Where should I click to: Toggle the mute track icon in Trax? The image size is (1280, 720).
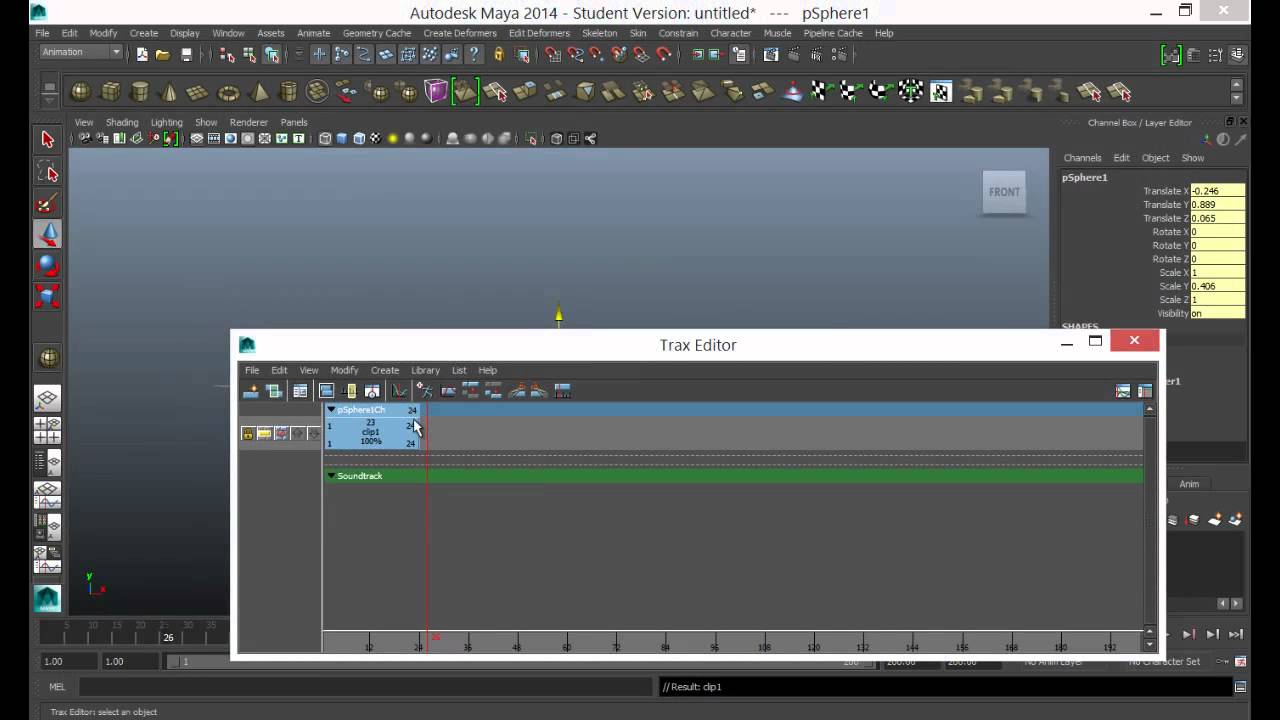click(281, 433)
